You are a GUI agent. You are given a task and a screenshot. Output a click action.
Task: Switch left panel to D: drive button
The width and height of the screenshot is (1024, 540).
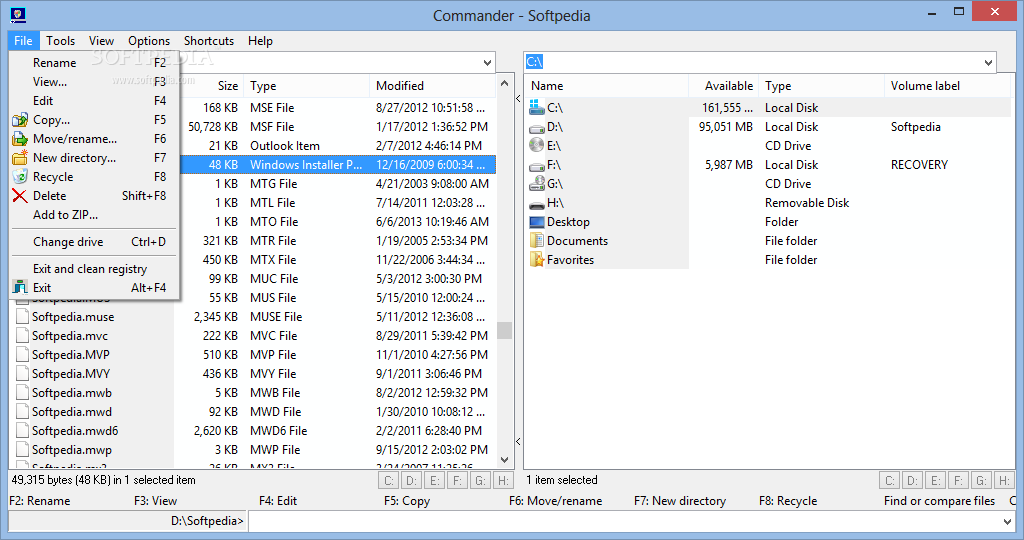(411, 481)
